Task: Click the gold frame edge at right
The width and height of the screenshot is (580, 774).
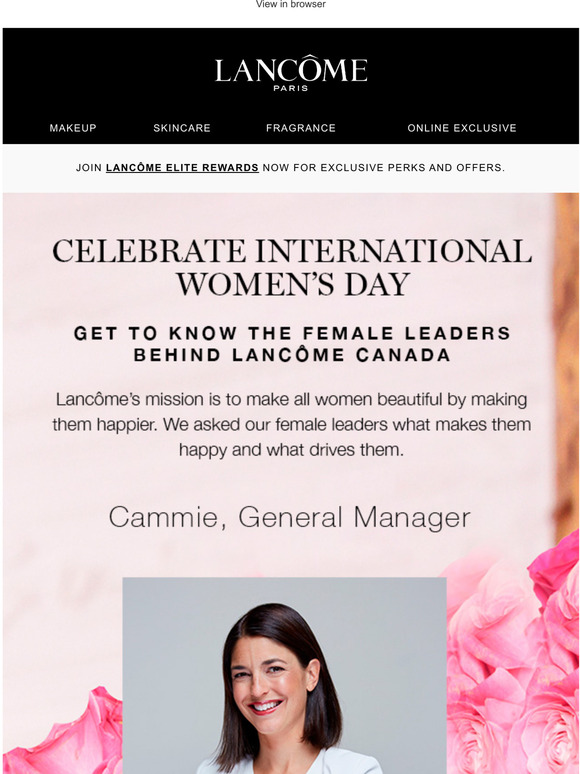Action: pyautogui.click(x=566, y=365)
